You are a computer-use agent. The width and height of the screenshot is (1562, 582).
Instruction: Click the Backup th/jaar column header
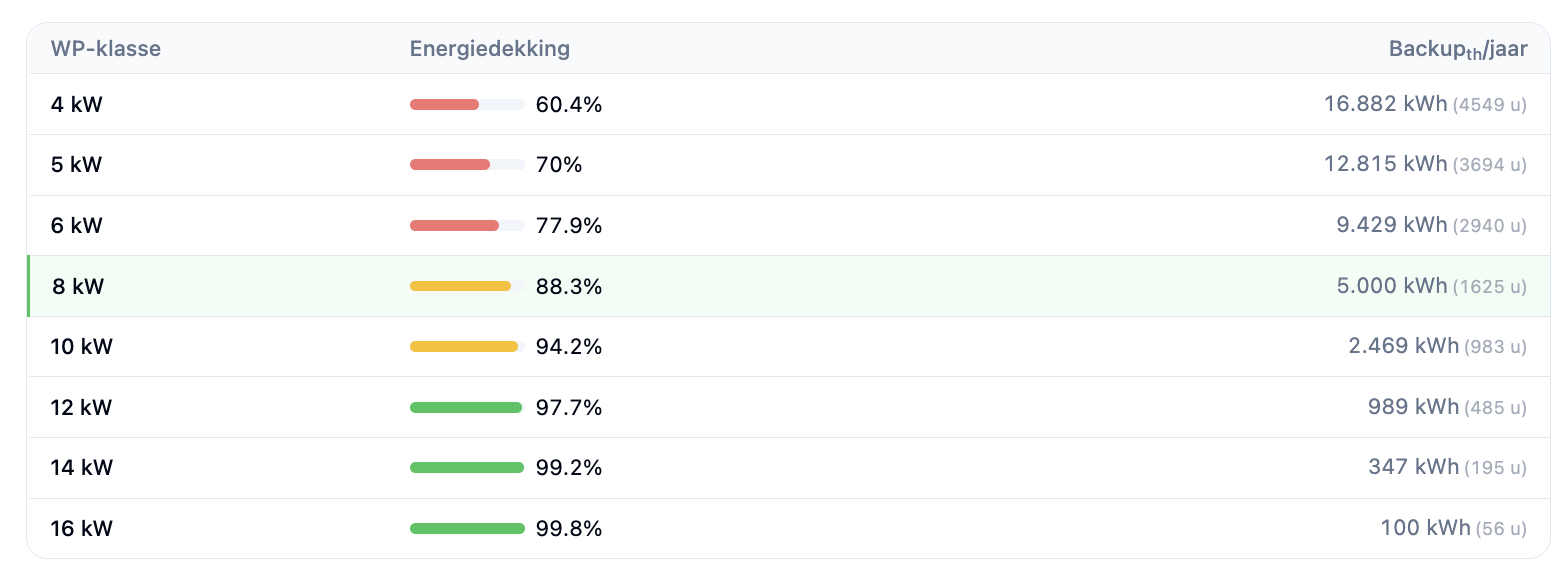(x=1458, y=49)
